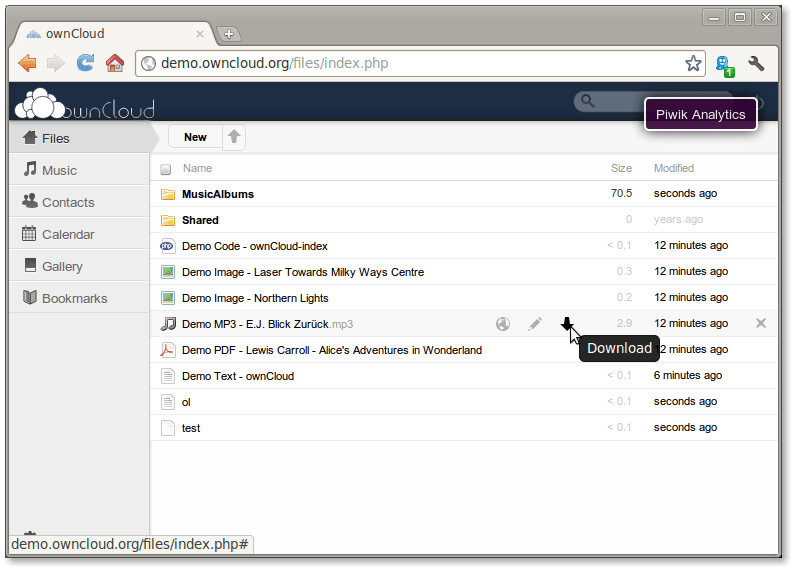Screen dimensions: 791x567
Task: Click the 70.5 size value of MusicAlbums
Action: click(x=621, y=193)
